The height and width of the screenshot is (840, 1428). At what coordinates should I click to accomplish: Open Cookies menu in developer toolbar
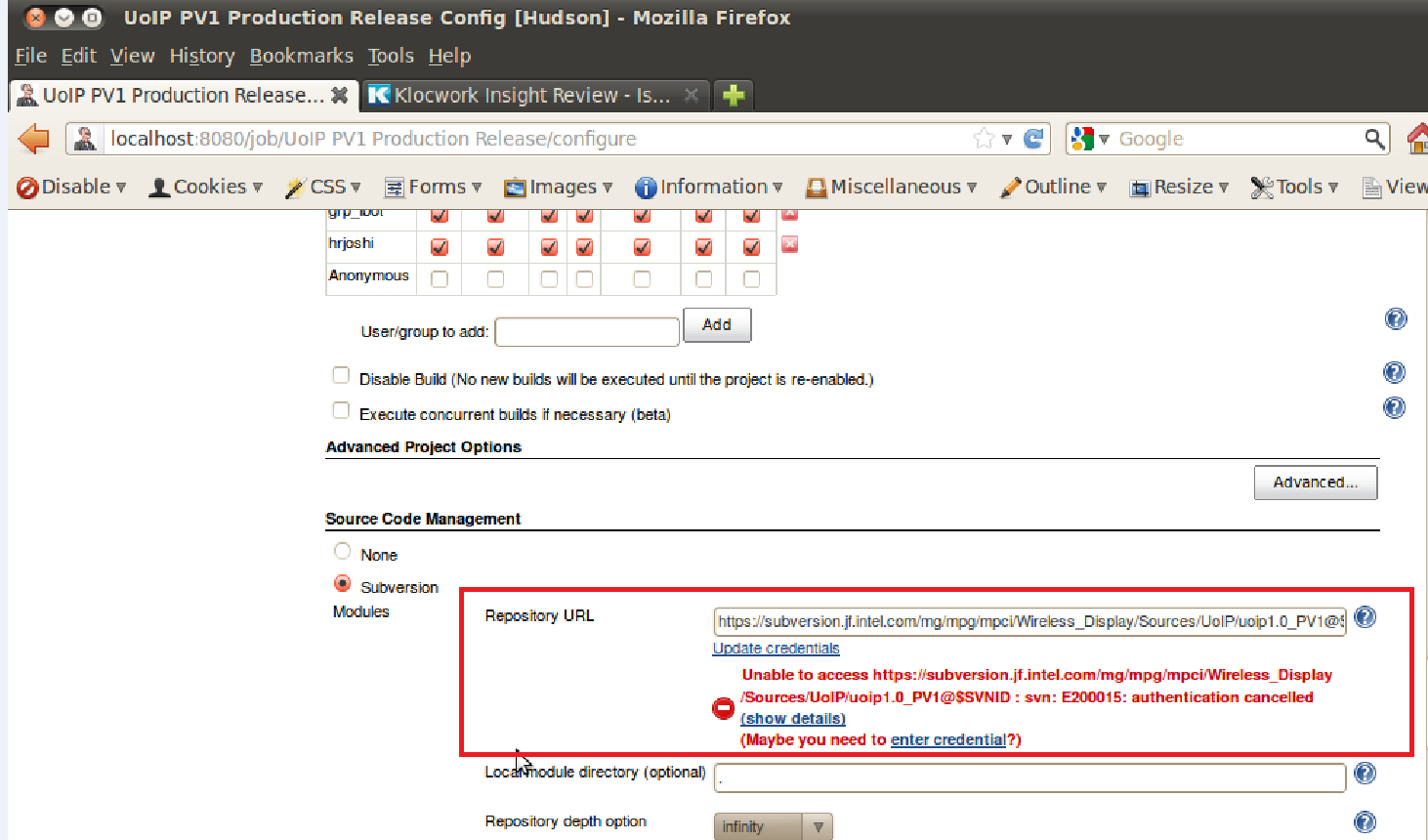pyautogui.click(x=205, y=187)
